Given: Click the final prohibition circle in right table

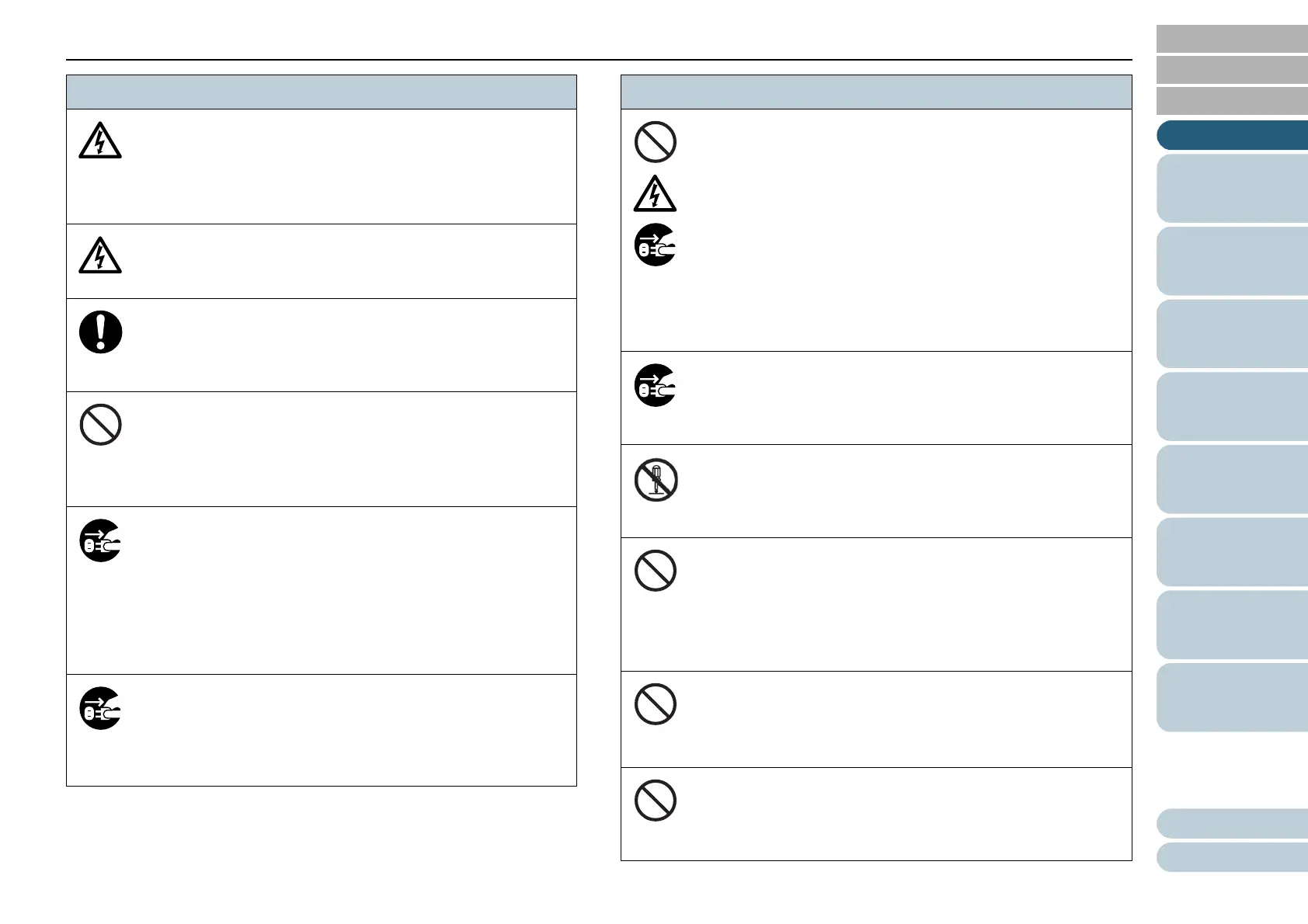Looking at the screenshot, I should (x=656, y=801).
